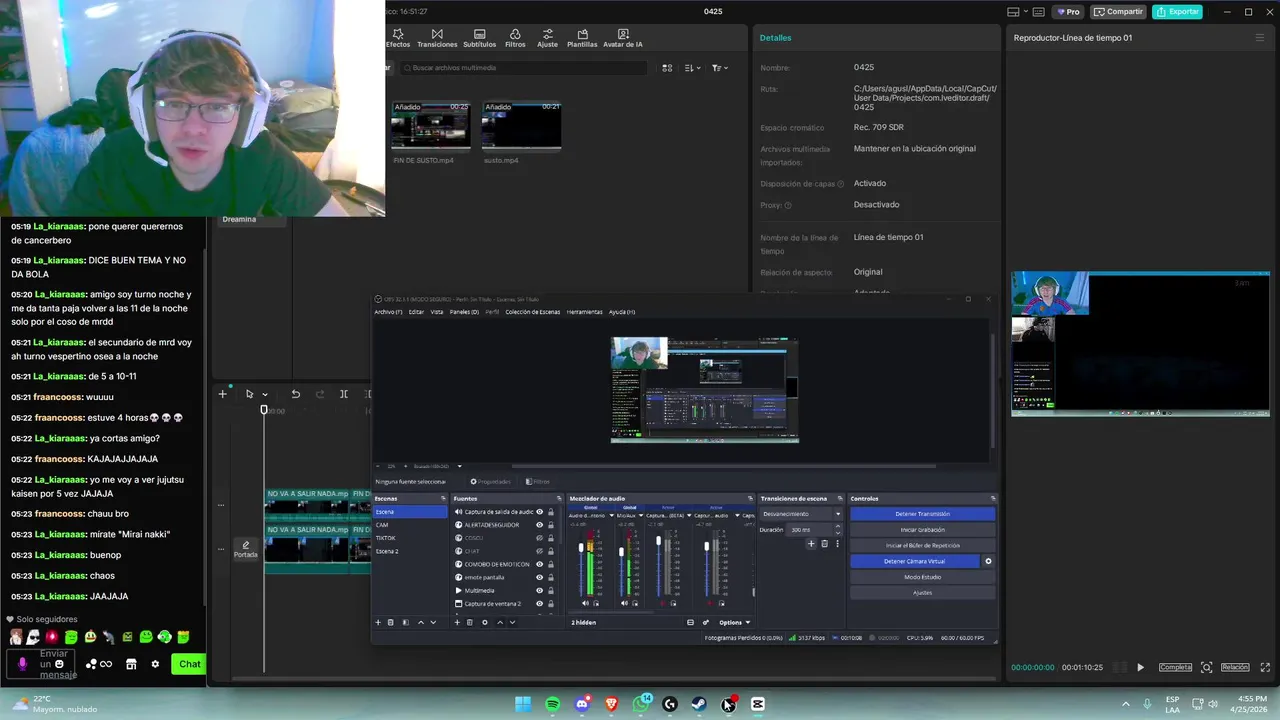Open the player panel hamburger menu

click(x=1259, y=38)
